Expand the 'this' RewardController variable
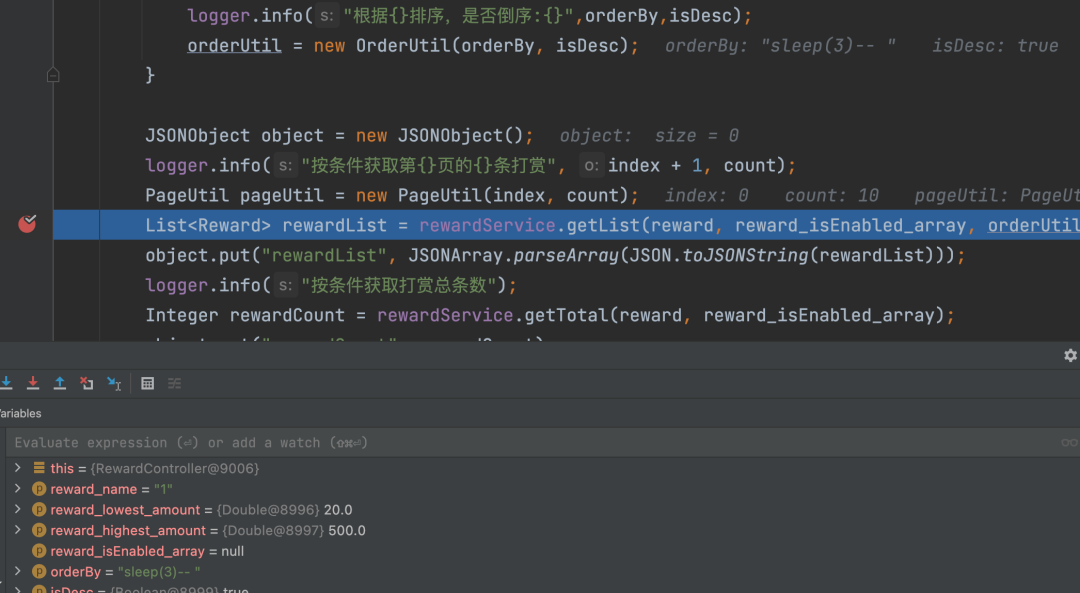This screenshot has height=593, width=1080. [17, 468]
